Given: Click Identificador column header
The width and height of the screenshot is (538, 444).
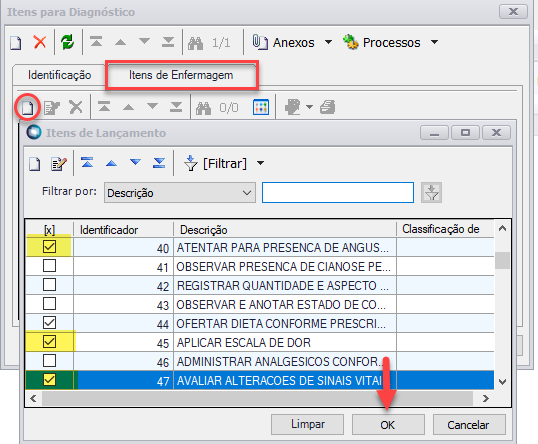Looking at the screenshot, I should coord(123,230).
